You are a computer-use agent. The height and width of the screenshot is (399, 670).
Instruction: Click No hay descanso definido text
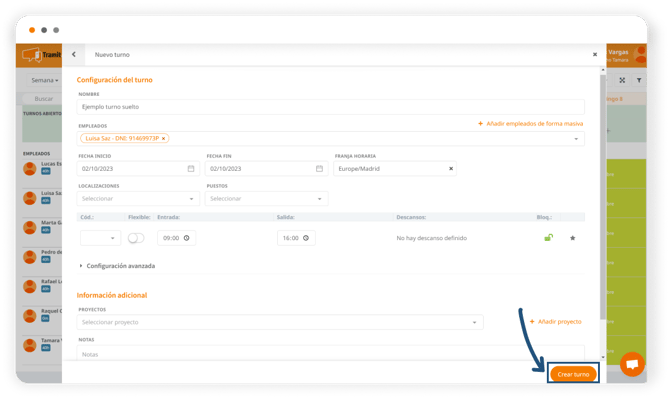coord(432,238)
